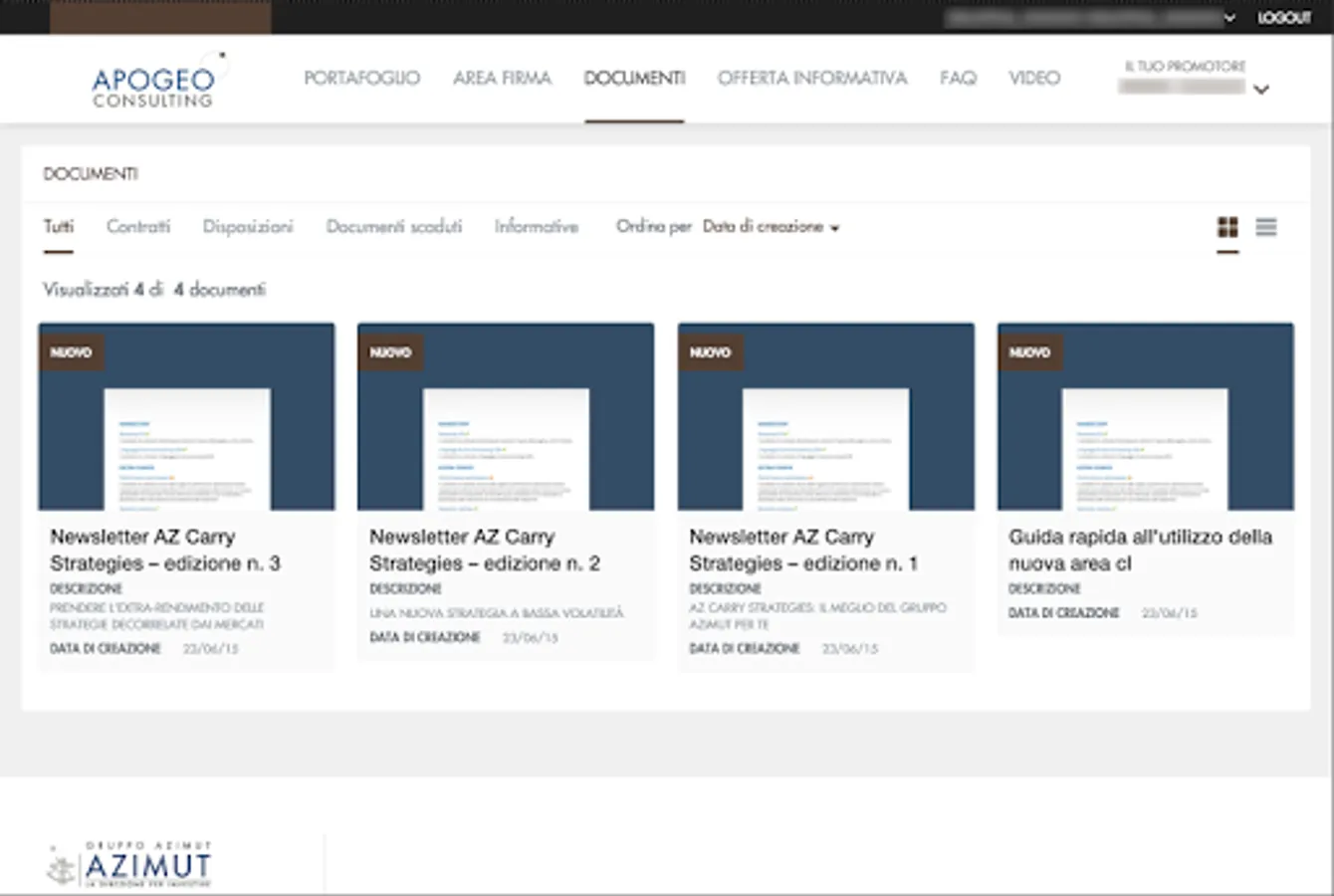Open the Data di creazione sort dropdown
The image size is (1334, 896).
pyautogui.click(x=772, y=227)
